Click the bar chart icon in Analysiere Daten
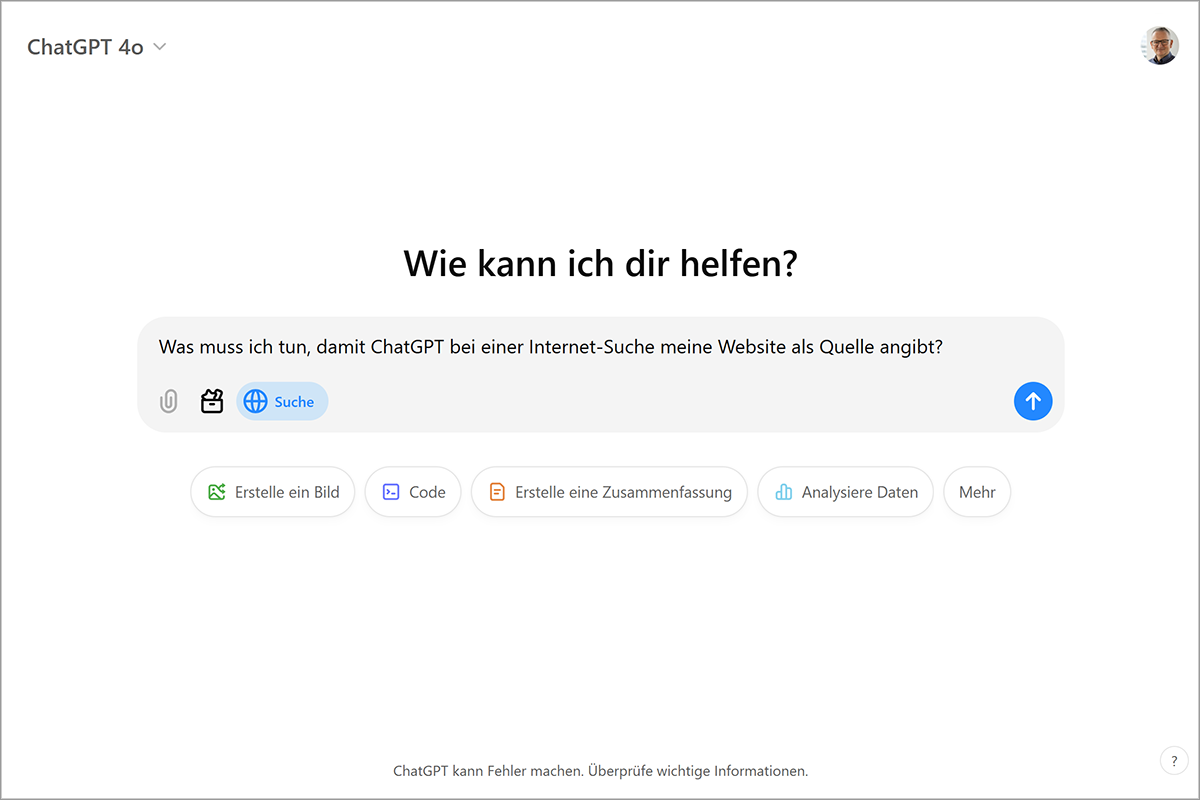Screen dimensions: 1200x800 pyautogui.click(x=784, y=492)
